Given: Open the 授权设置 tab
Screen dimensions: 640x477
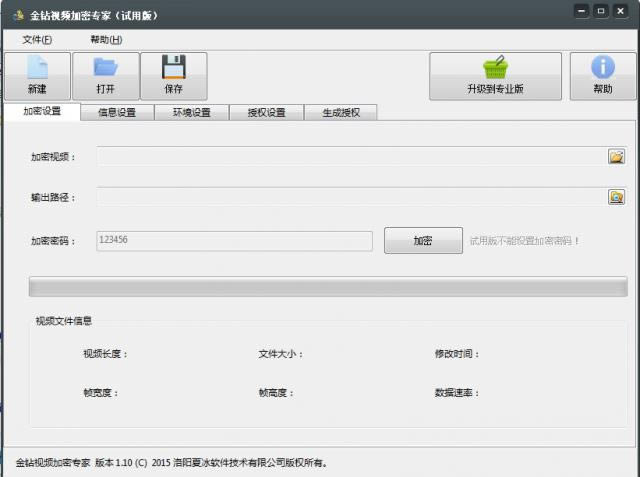Looking at the screenshot, I should 267,112.
